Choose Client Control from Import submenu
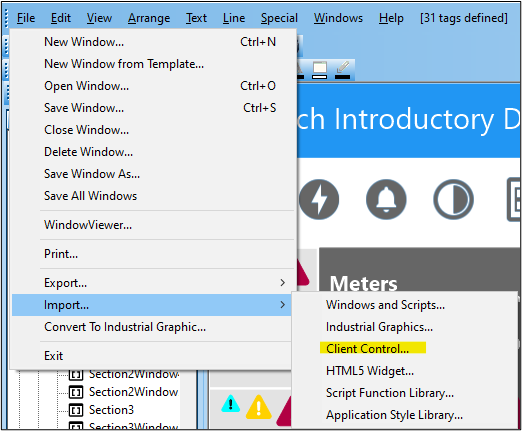Viewport: 522px width, 431px height. click(367, 349)
